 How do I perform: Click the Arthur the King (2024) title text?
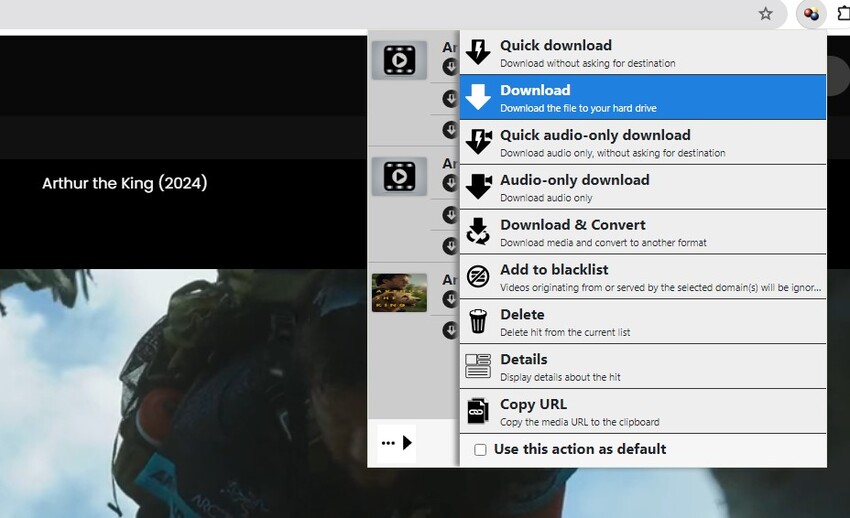click(x=125, y=183)
